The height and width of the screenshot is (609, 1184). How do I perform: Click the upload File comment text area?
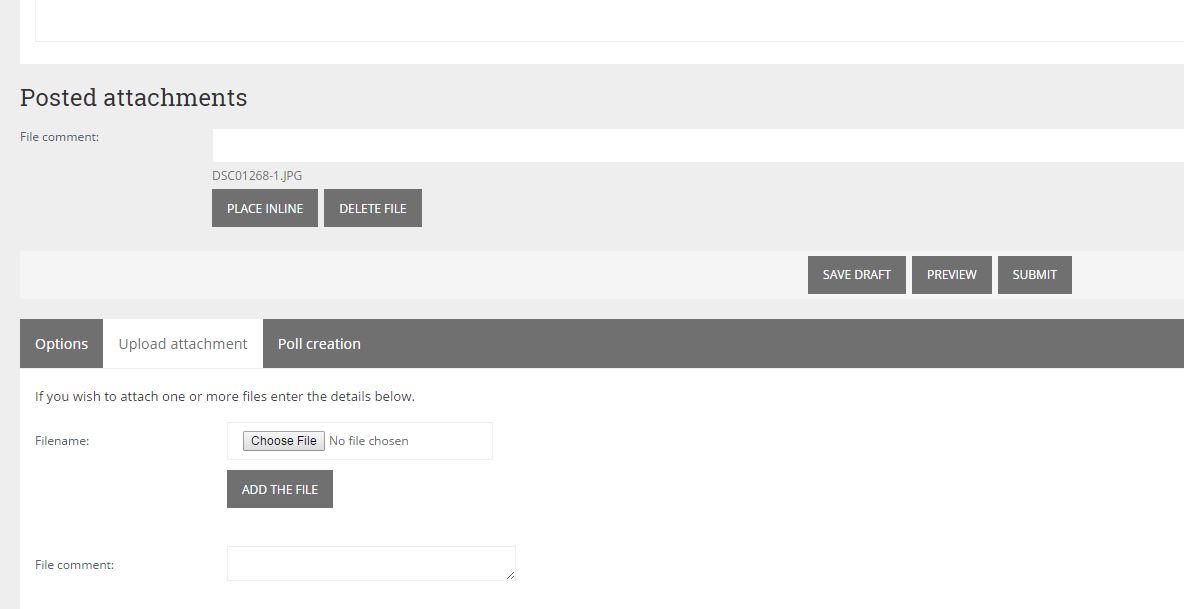coord(370,563)
